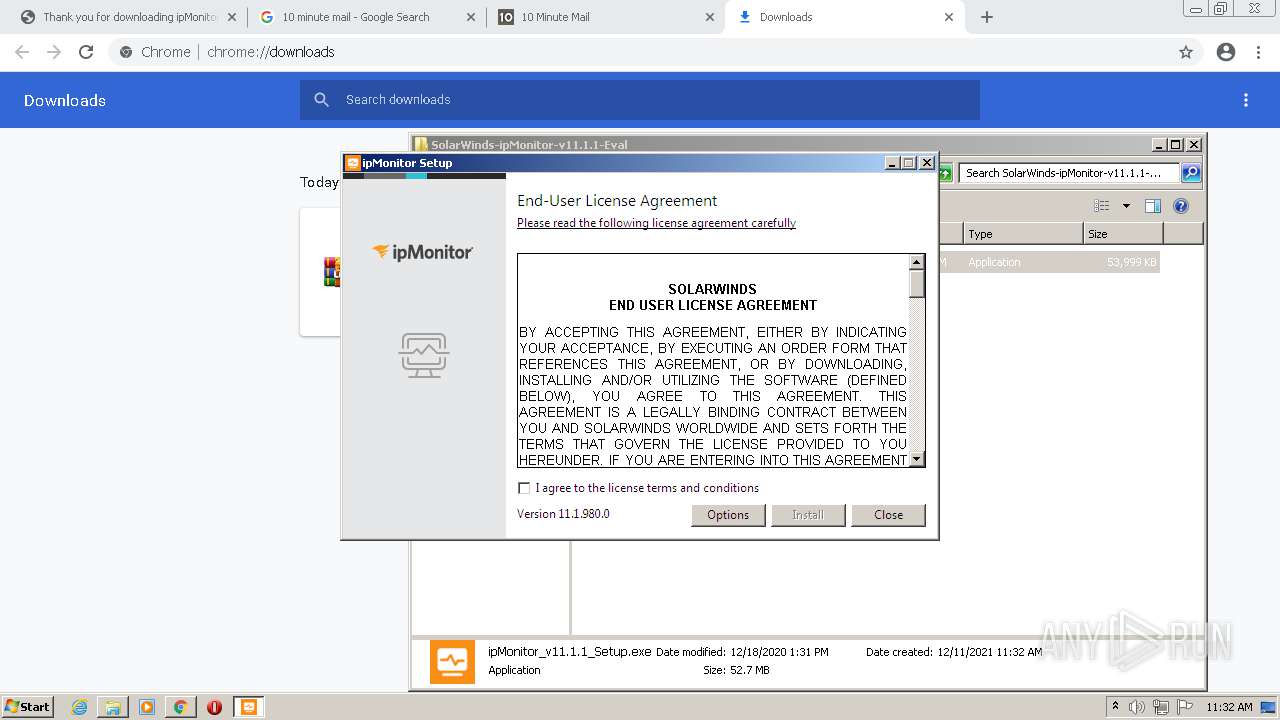Screen dimensions: 1280x720
Task: Click the Search downloads field
Action: 640,100
